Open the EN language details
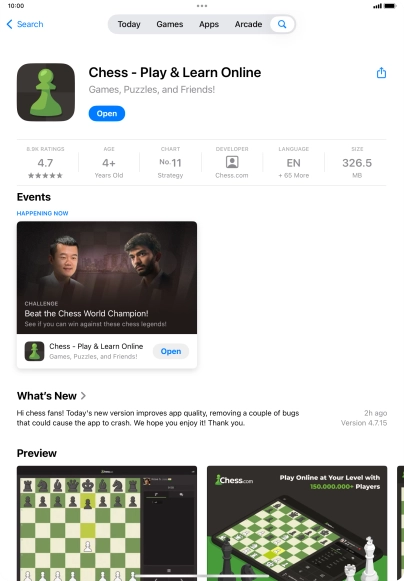The height and width of the screenshot is (581, 404). pos(294,163)
